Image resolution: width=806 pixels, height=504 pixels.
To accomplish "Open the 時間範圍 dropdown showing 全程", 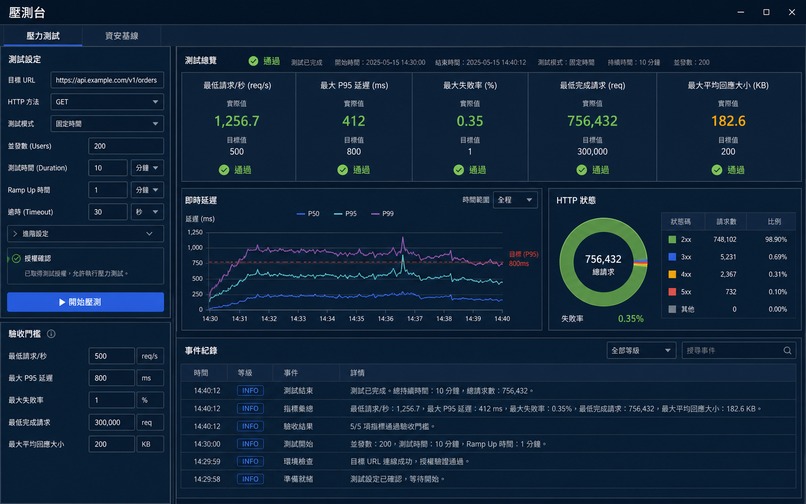I will click(x=515, y=200).
